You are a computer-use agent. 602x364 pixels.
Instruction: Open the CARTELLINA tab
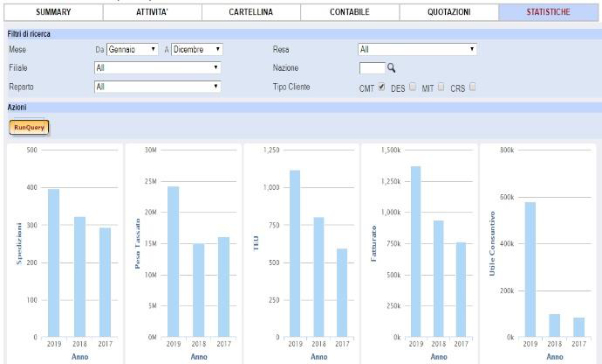click(251, 12)
